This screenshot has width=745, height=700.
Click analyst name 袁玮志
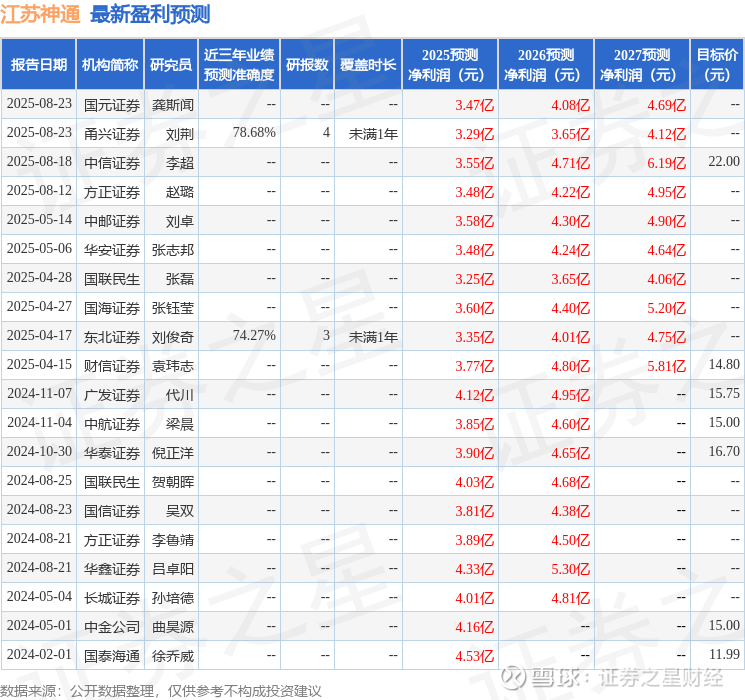[x=172, y=366]
